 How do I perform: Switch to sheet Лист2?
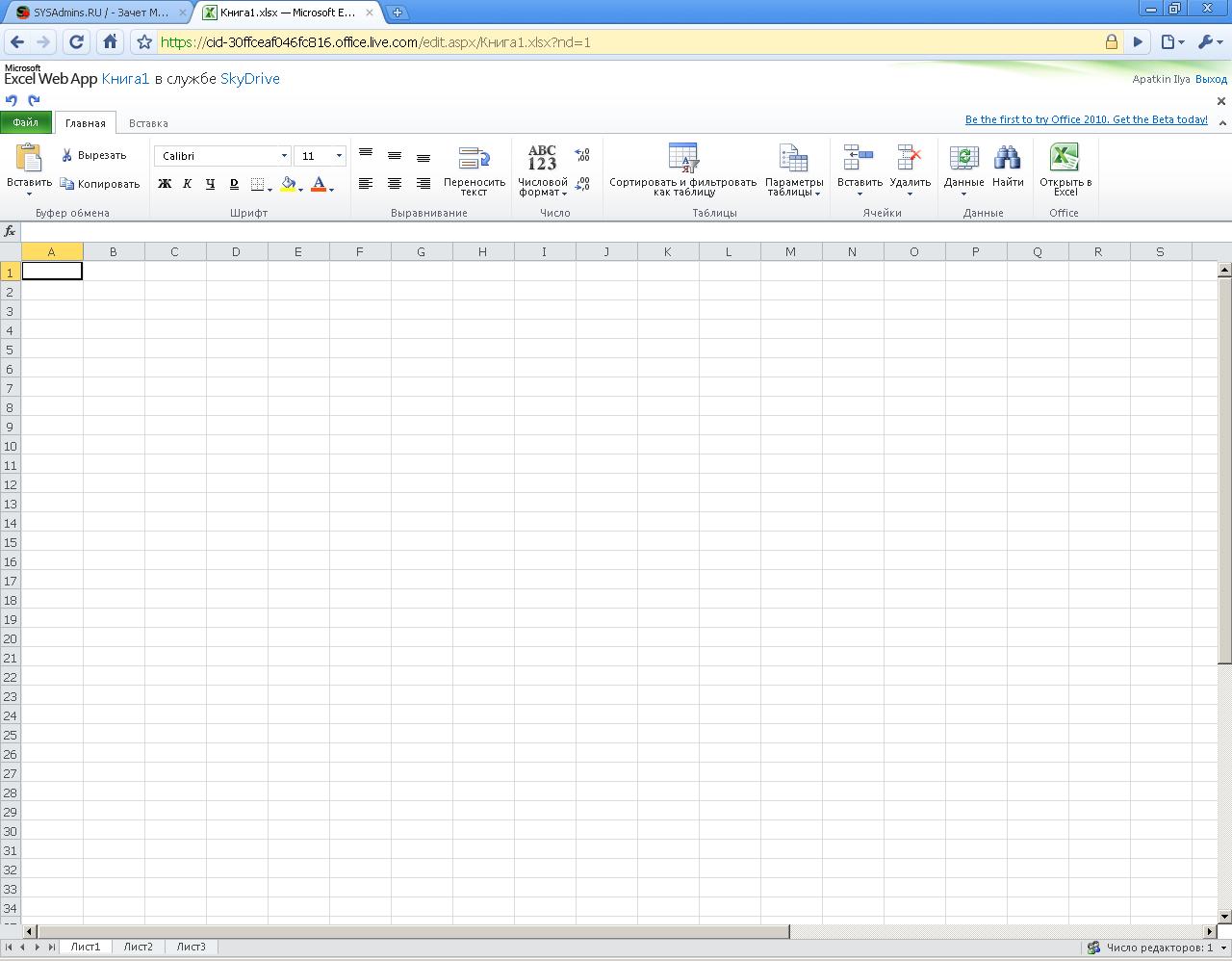point(138,947)
